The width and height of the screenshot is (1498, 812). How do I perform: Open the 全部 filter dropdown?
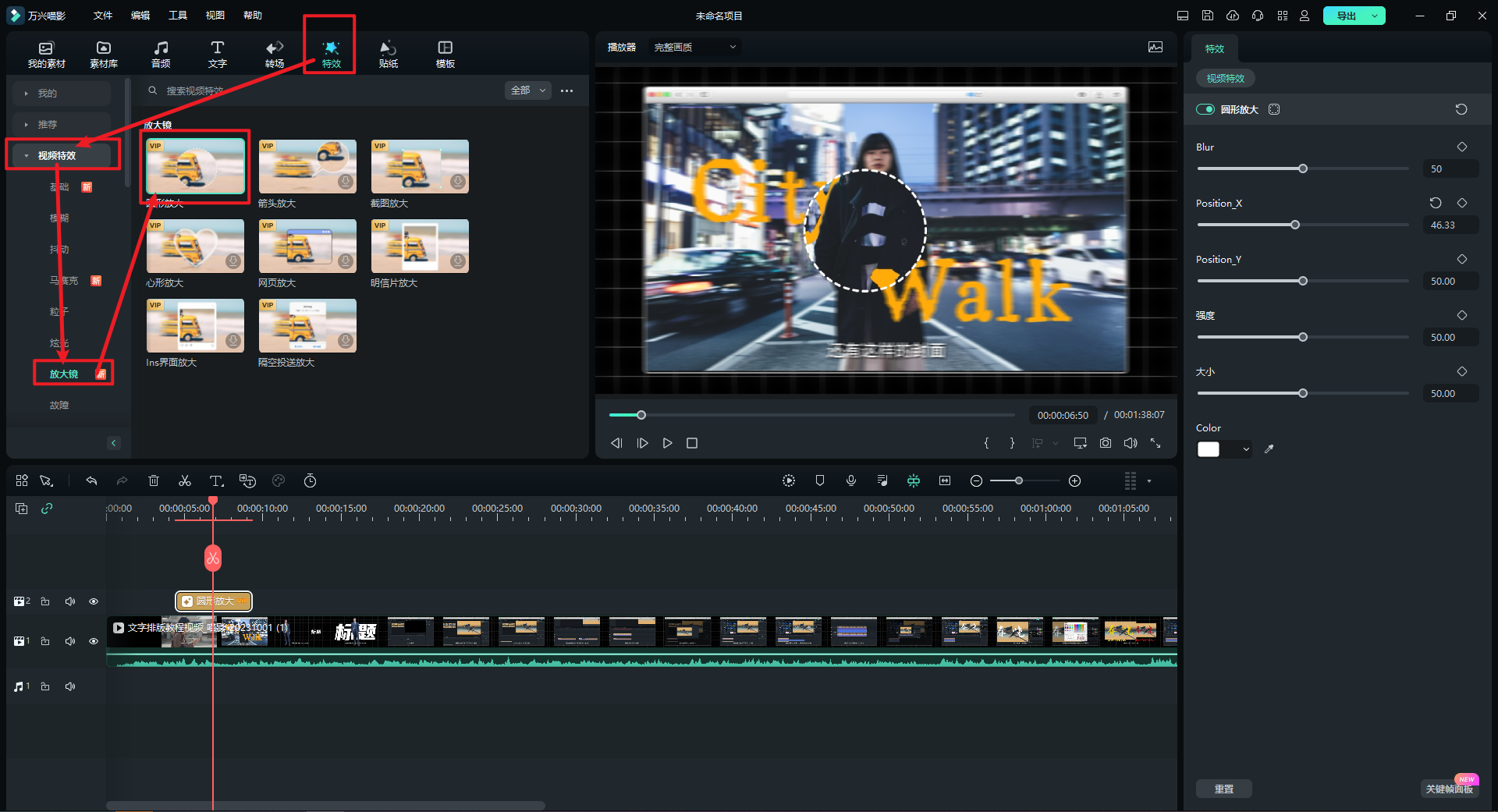point(528,90)
